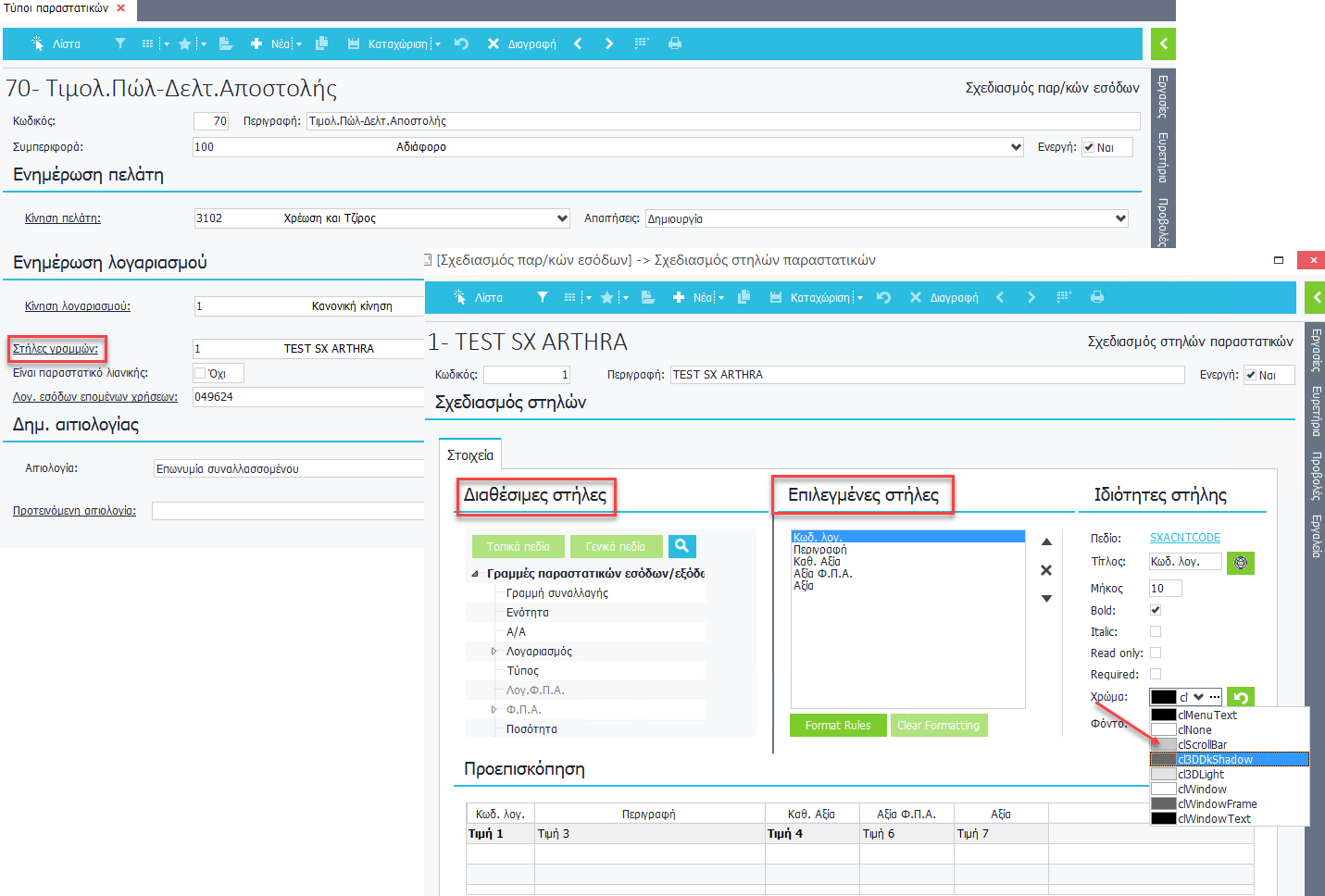
Task: Move selected column up with arrow
Action: coord(1046,541)
